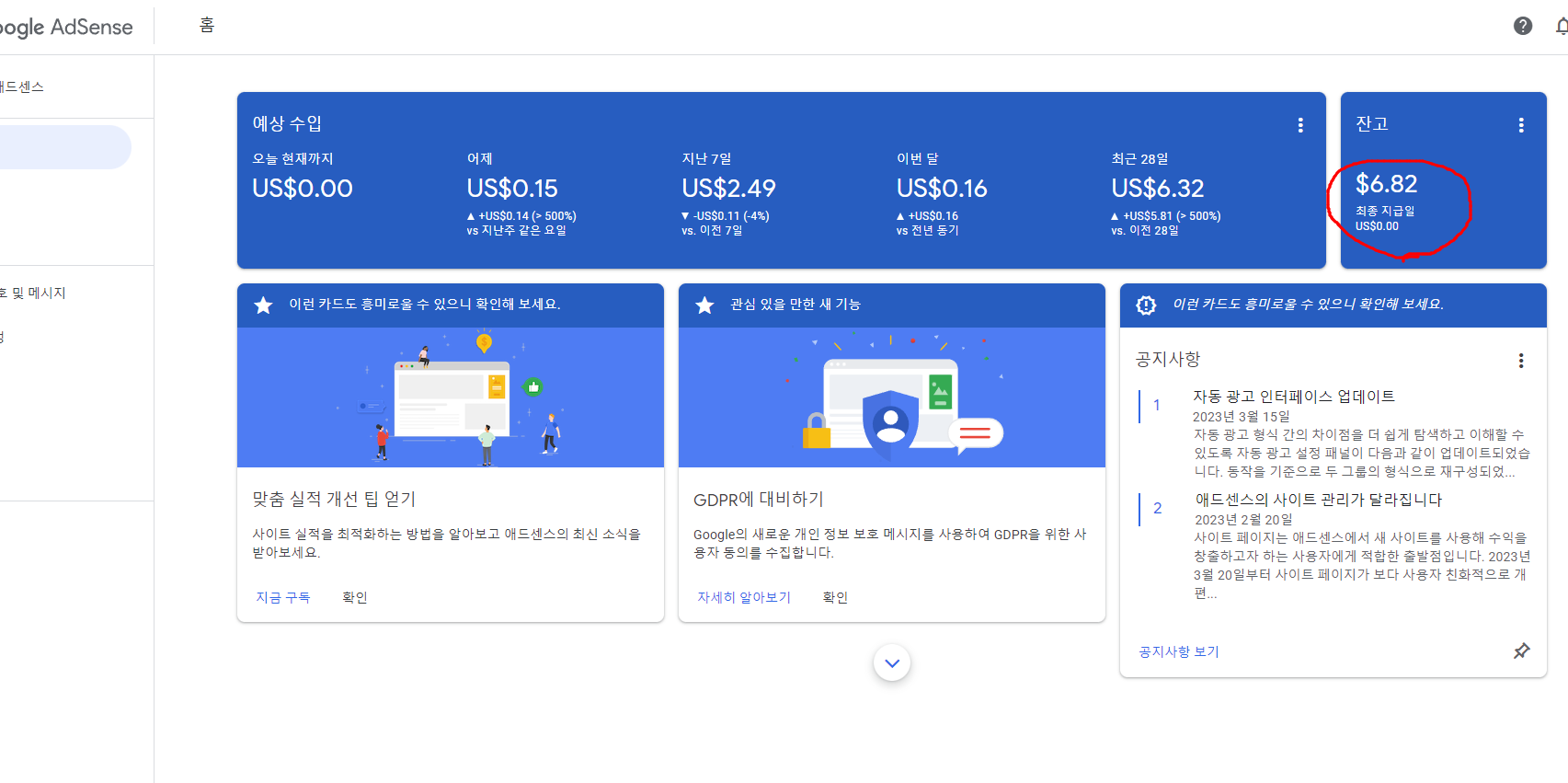Open the 잔고 card options menu
The width and height of the screenshot is (1568, 783).
pos(1521,125)
